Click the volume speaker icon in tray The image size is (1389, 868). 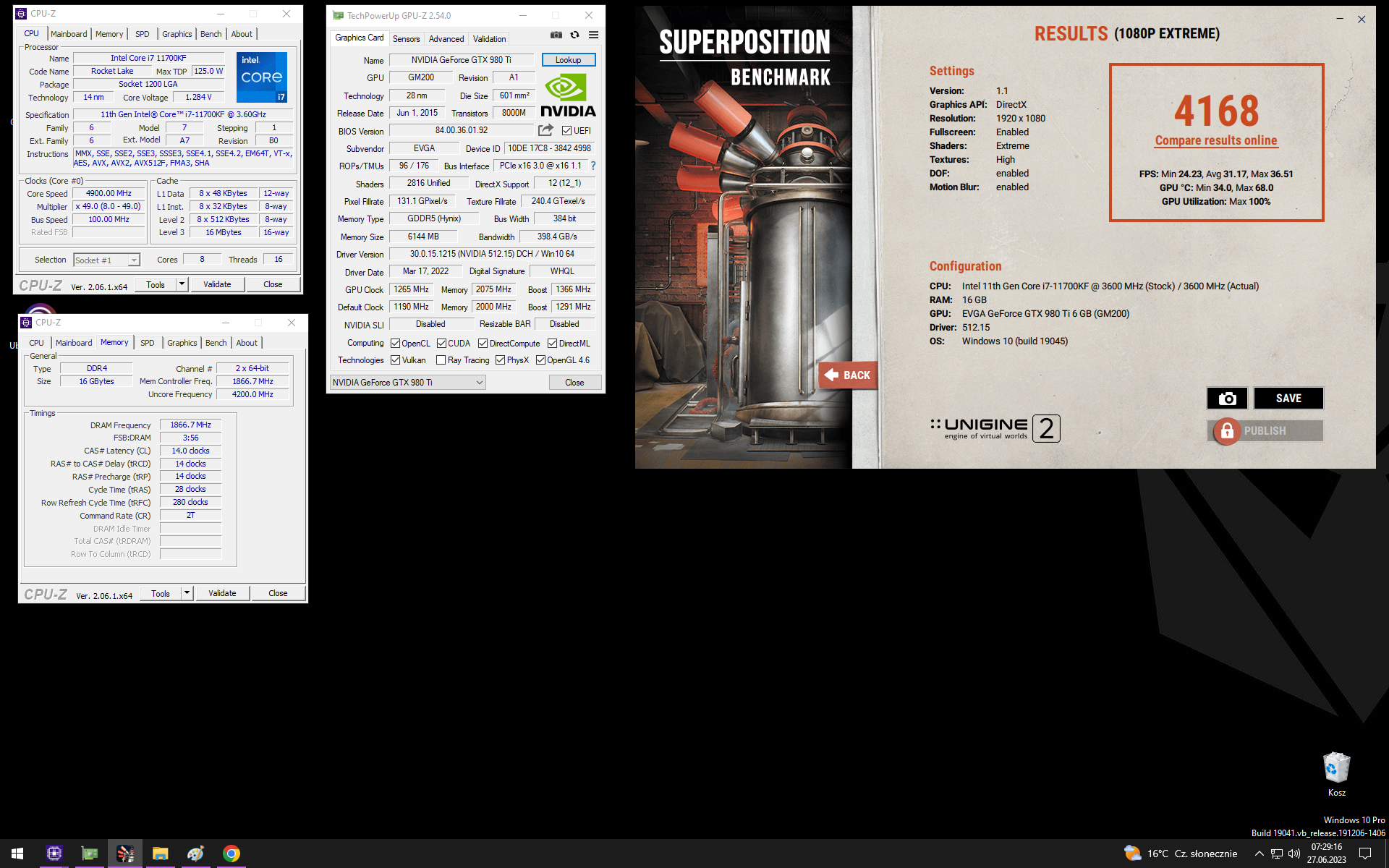click(x=1294, y=854)
